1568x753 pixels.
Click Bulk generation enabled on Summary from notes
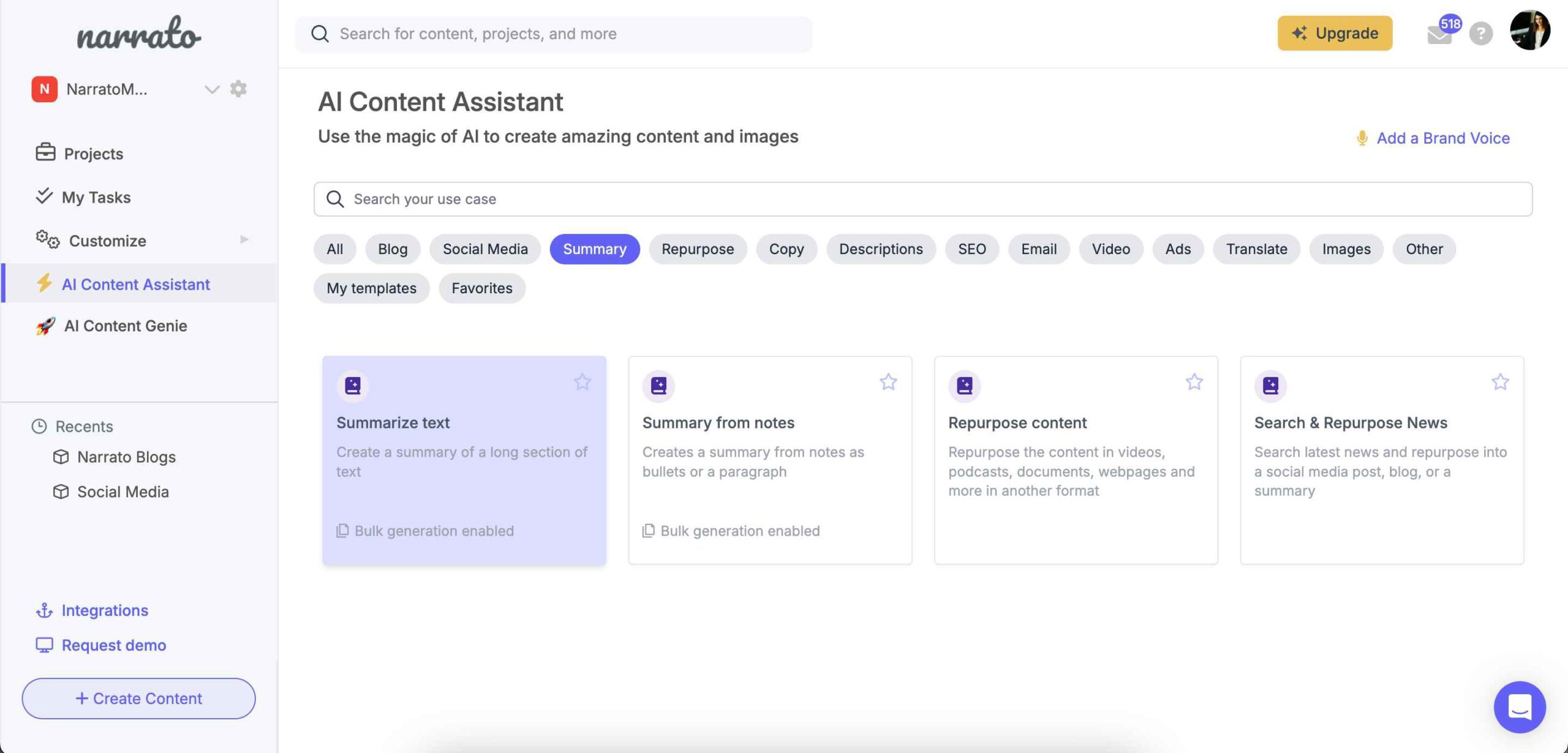point(731,531)
